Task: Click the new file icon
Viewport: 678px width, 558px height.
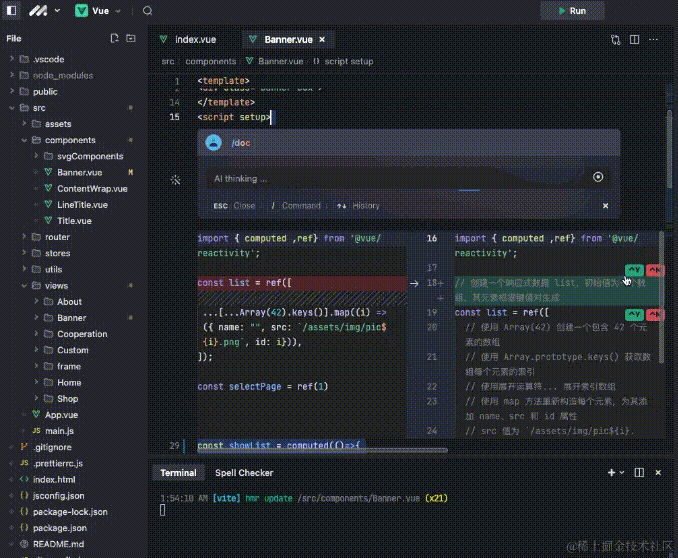Action: pos(115,38)
